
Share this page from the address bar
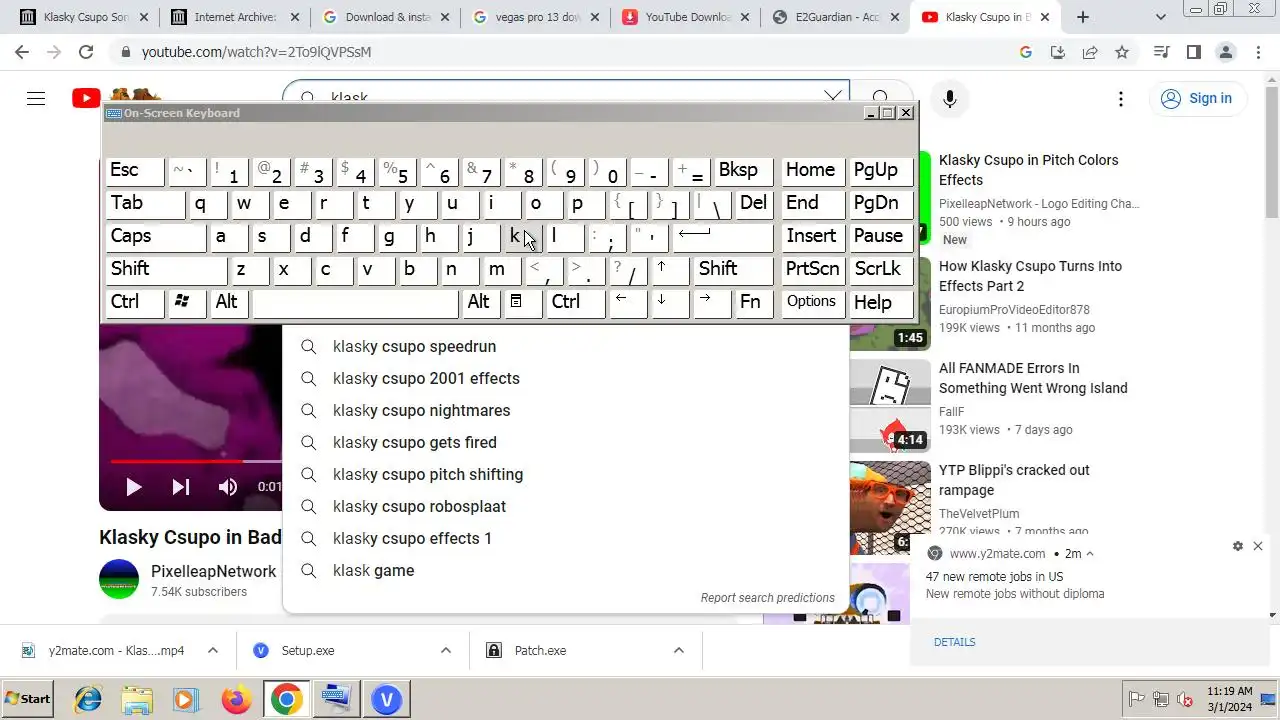[x=1090, y=52]
